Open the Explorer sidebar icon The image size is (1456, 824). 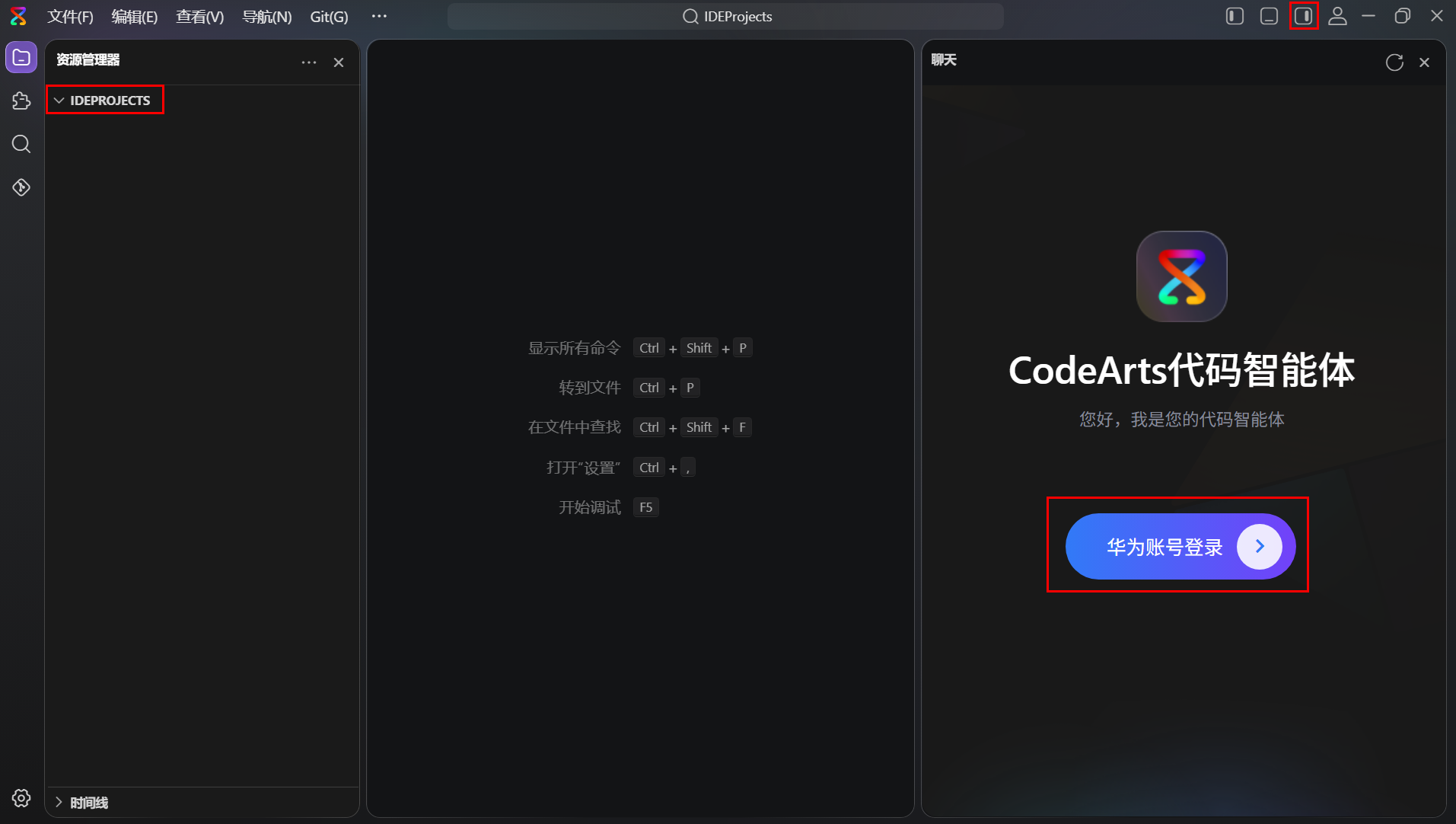(21, 58)
